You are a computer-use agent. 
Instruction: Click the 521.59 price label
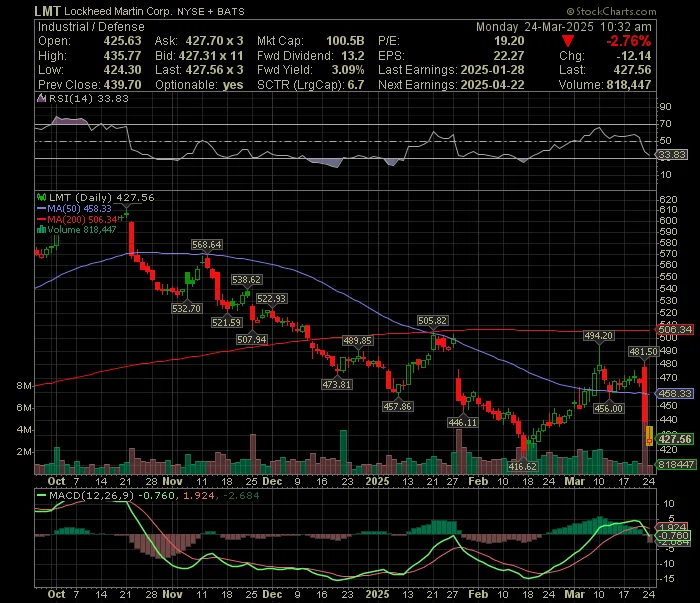click(x=226, y=322)
